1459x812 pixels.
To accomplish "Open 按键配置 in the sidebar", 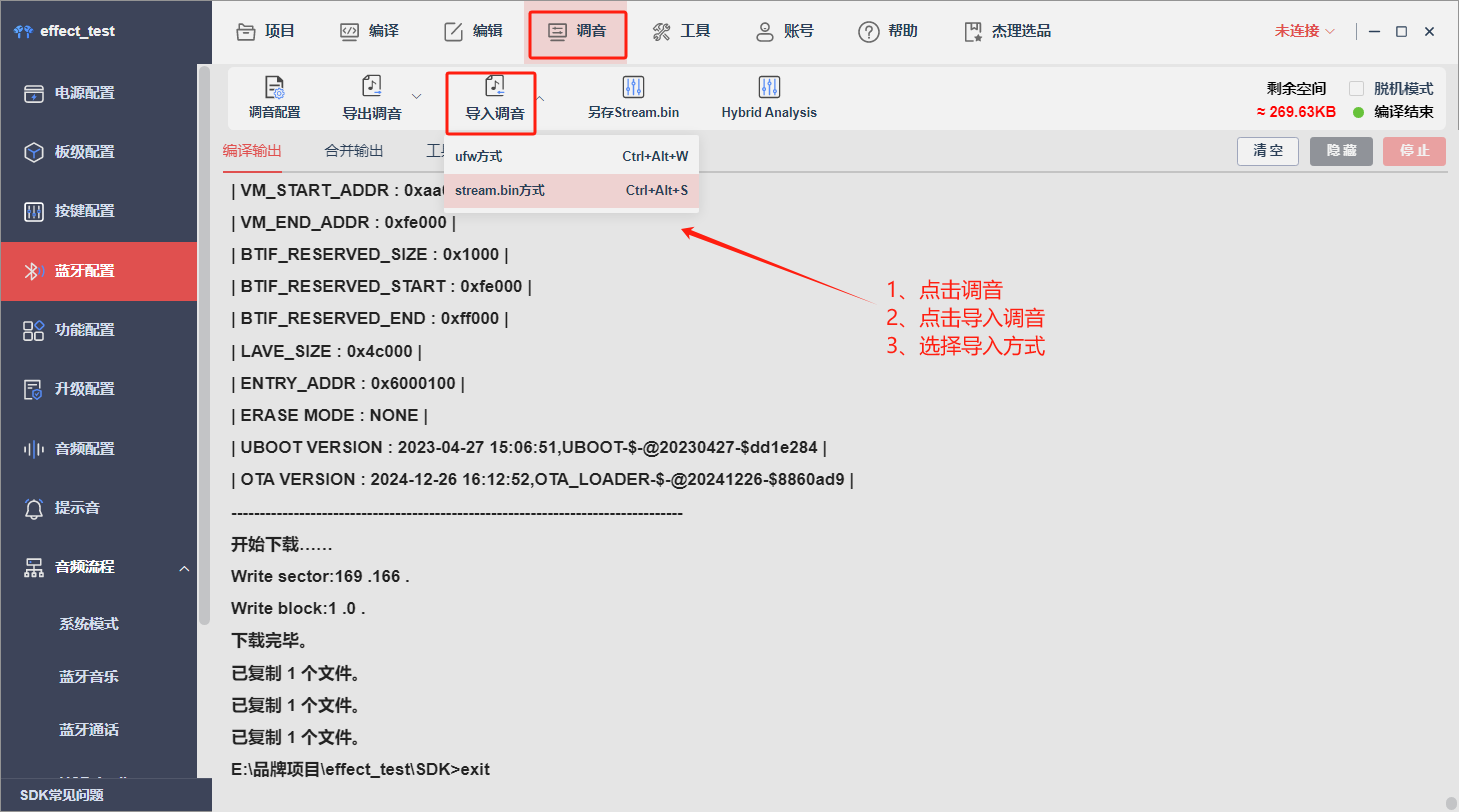I will click(100, 211).
